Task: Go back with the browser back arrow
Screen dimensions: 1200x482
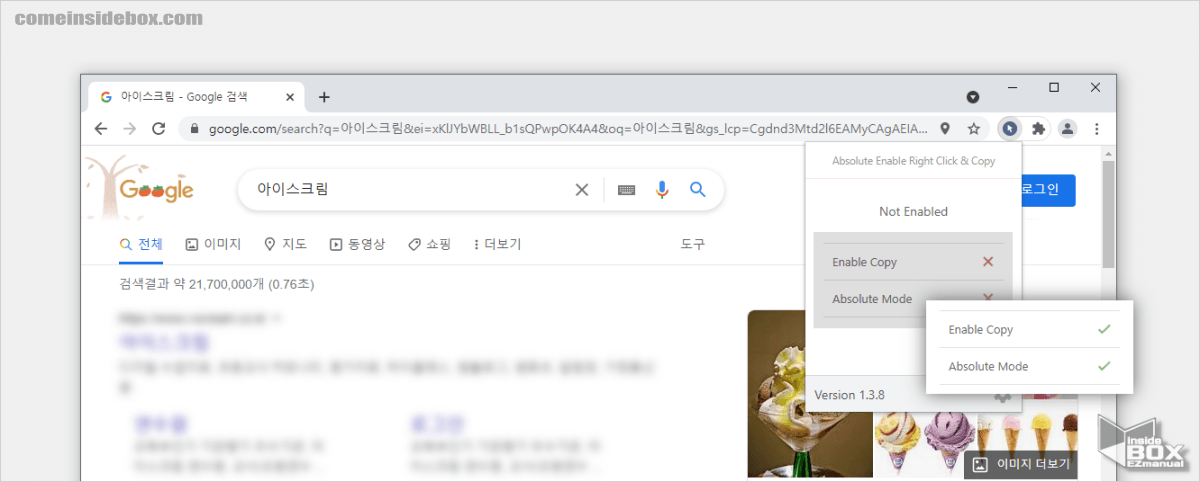Action: point(101,128)
